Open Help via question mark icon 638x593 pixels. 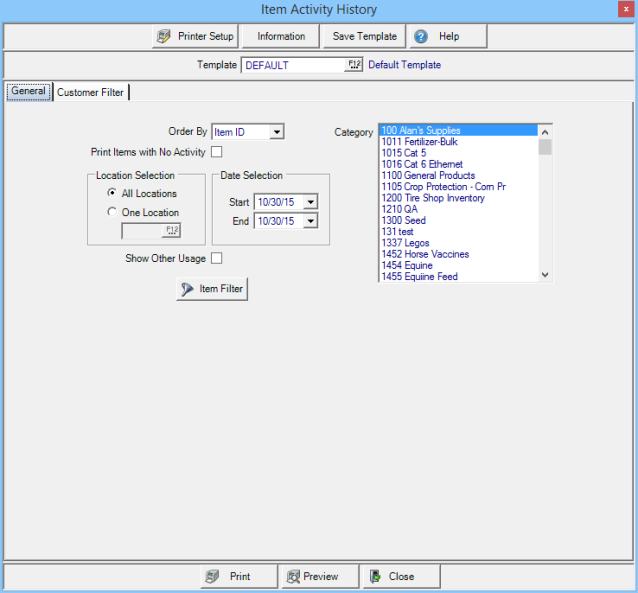(421, 36)
